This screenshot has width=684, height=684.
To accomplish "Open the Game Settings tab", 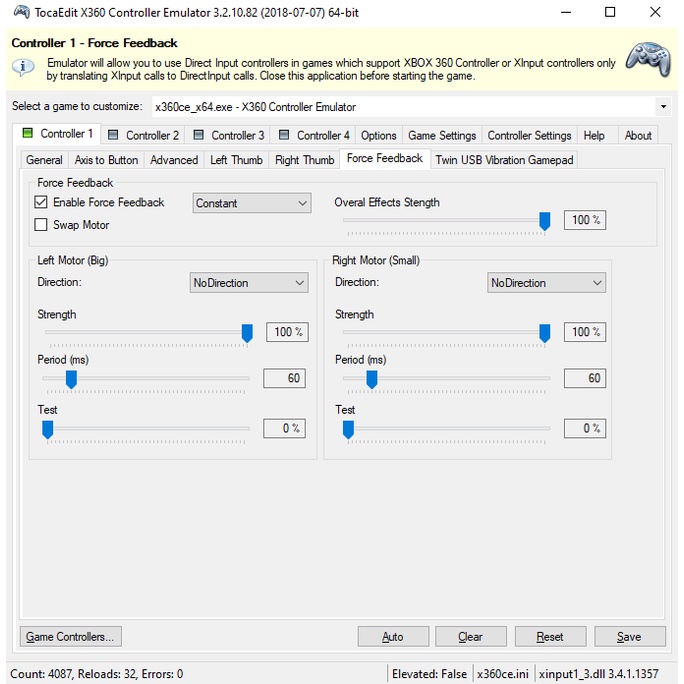I will click(442, 136).
